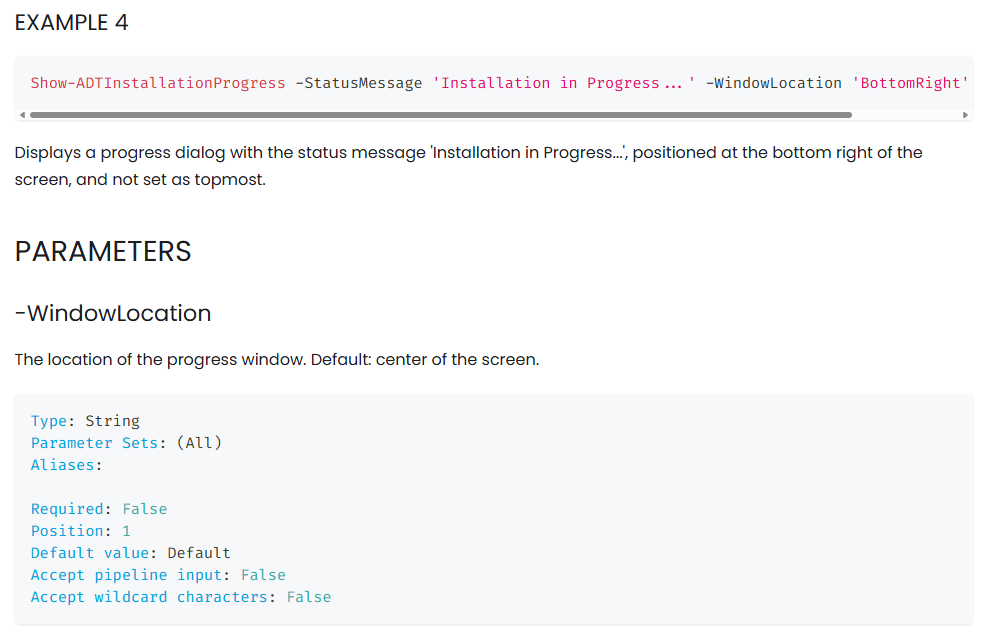The width and height of the screenshot is (996, 642).
Task: Click the Accept wildcard characters: False line
Action: click(181, 597)
